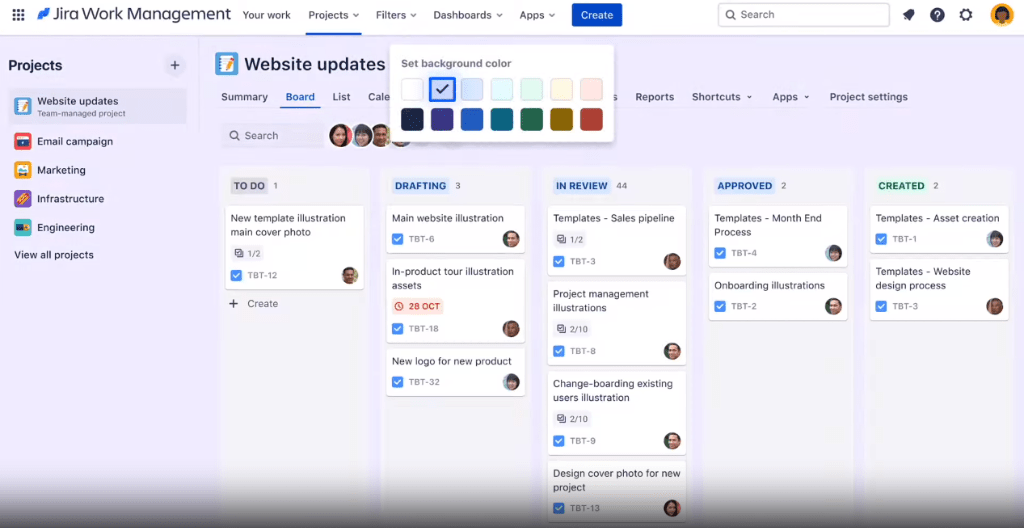Click the plus icon beside Projects heading
This screenshot has height=528, width=1024.
click(x=174, y=65)
